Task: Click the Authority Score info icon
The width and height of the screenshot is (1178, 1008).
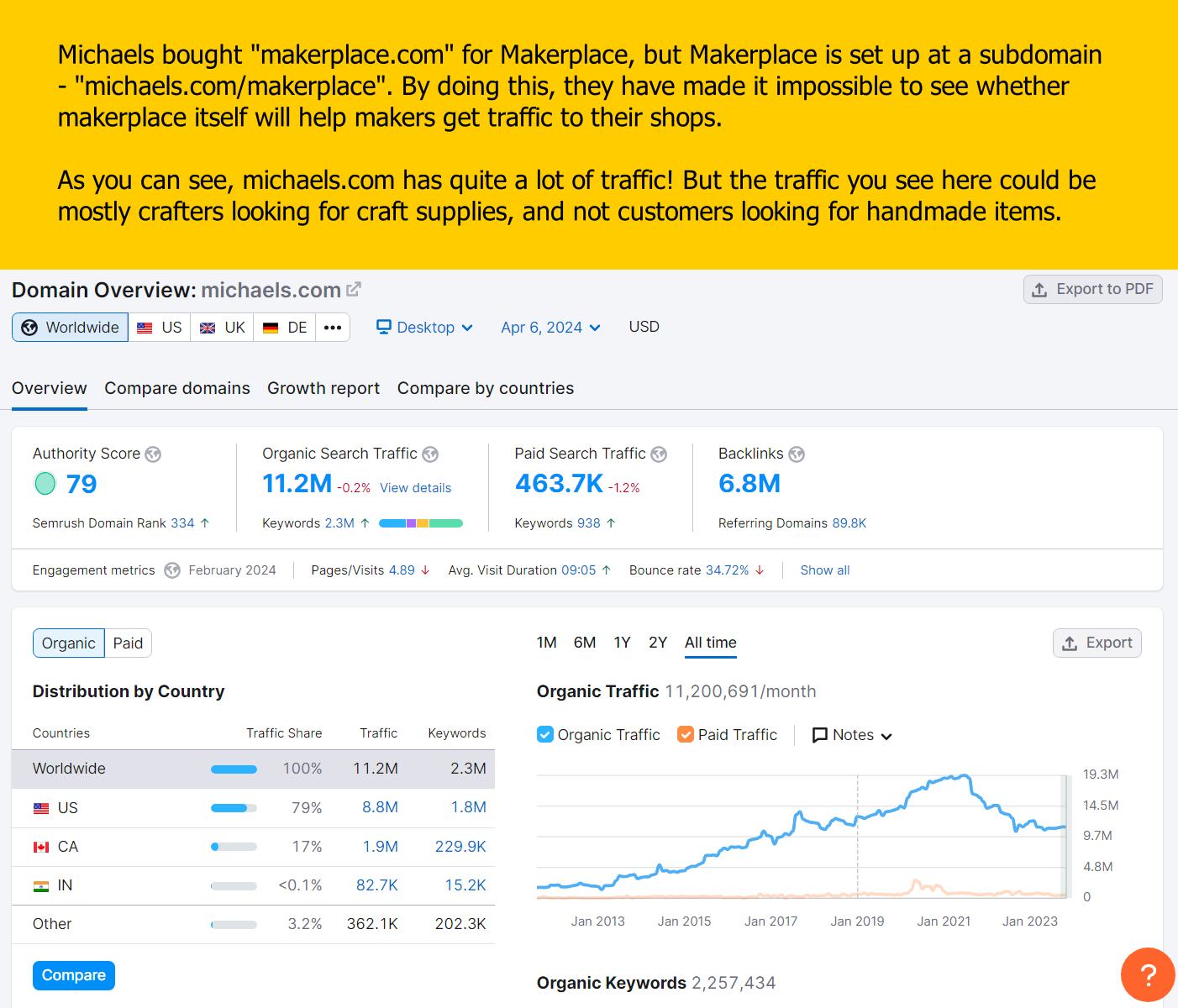Action: (x=153, y=454)
